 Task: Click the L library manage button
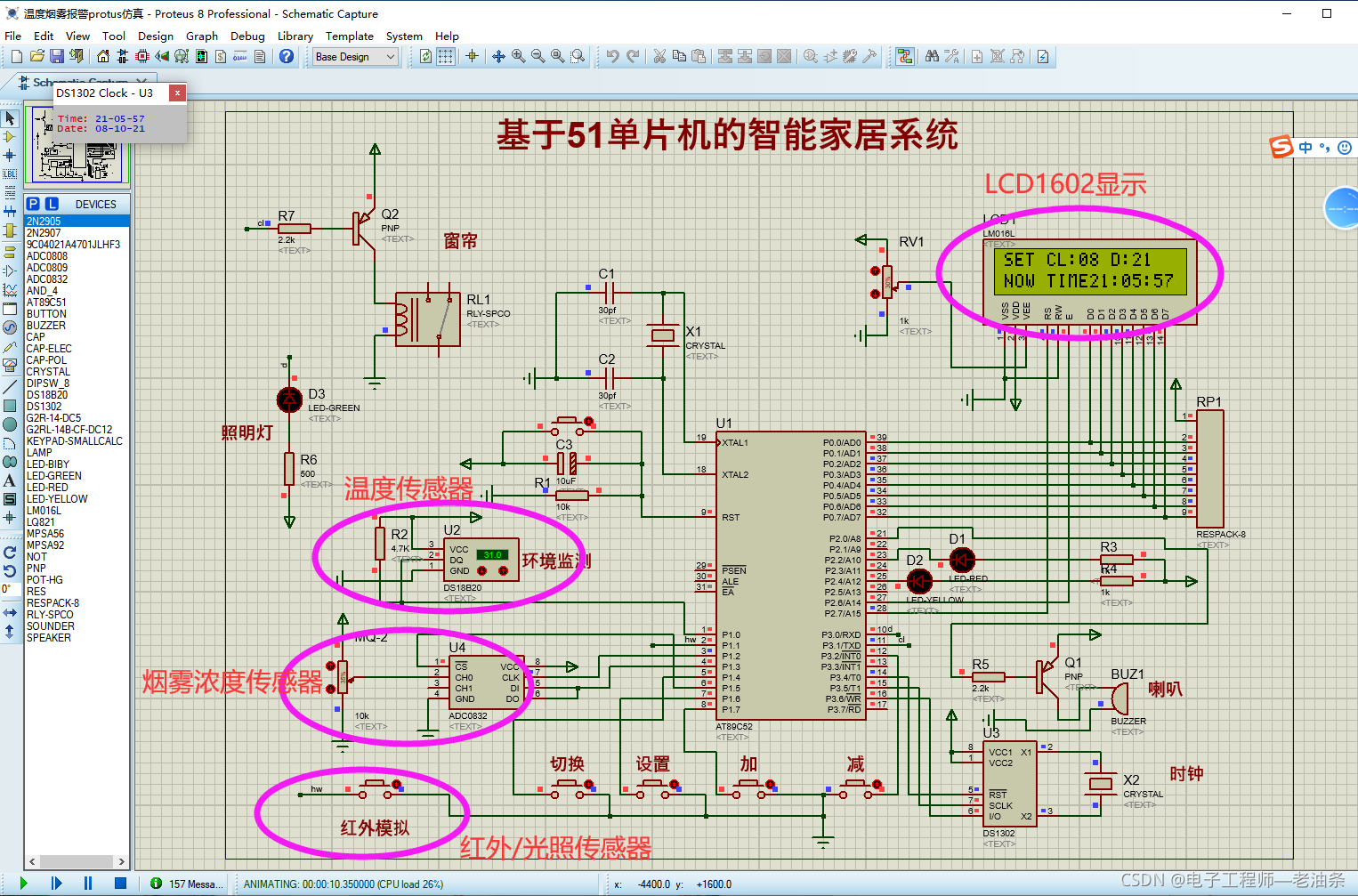52,204
